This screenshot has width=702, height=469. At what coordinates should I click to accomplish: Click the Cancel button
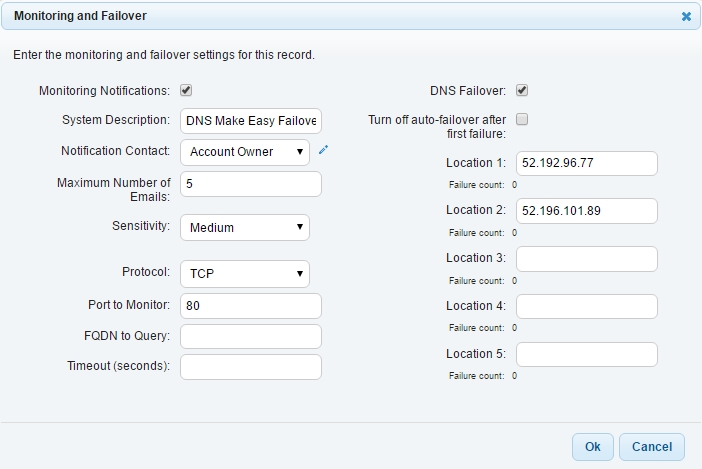tap(651, 447)
